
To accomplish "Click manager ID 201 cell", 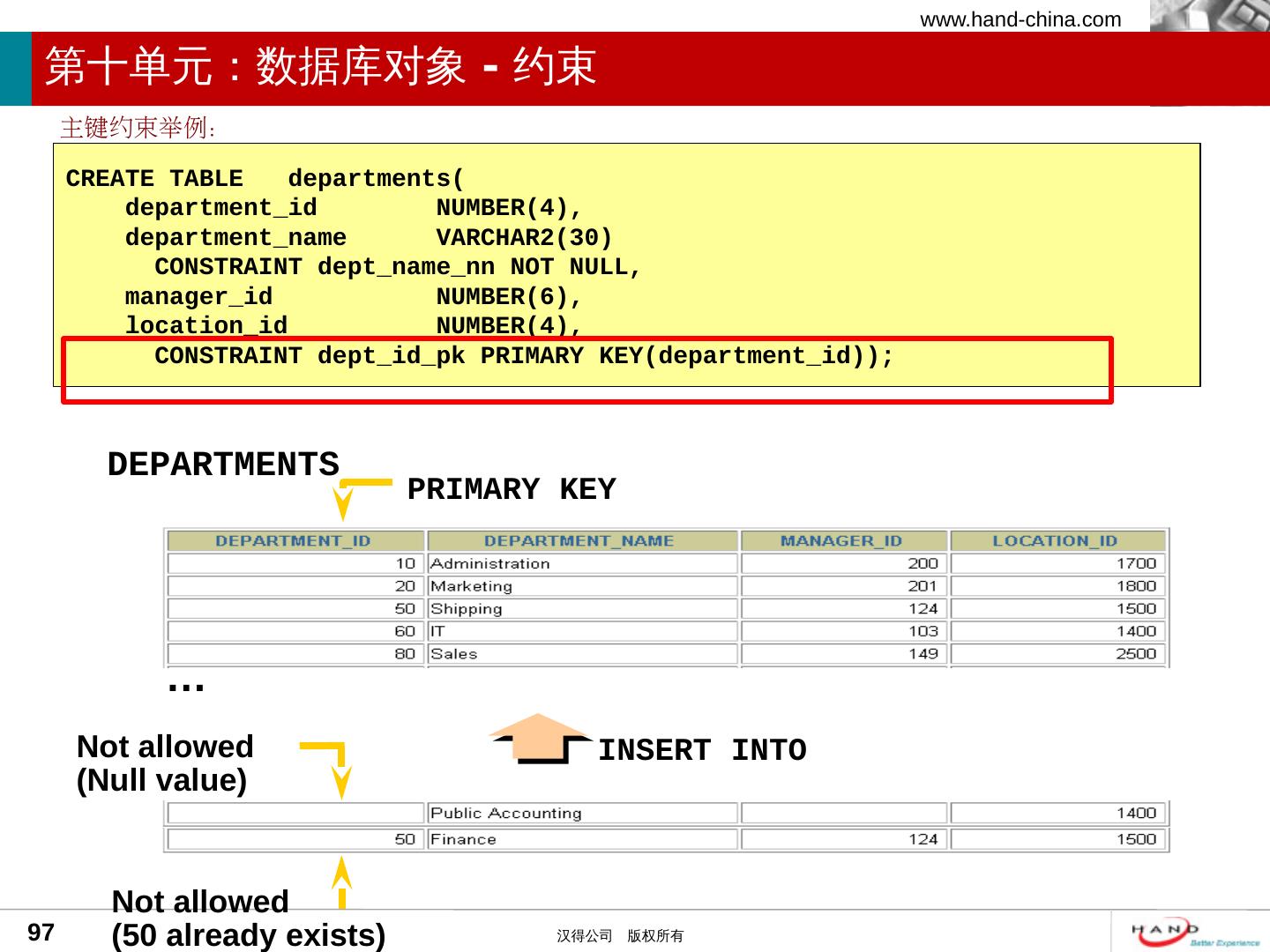I will point(844,586).
